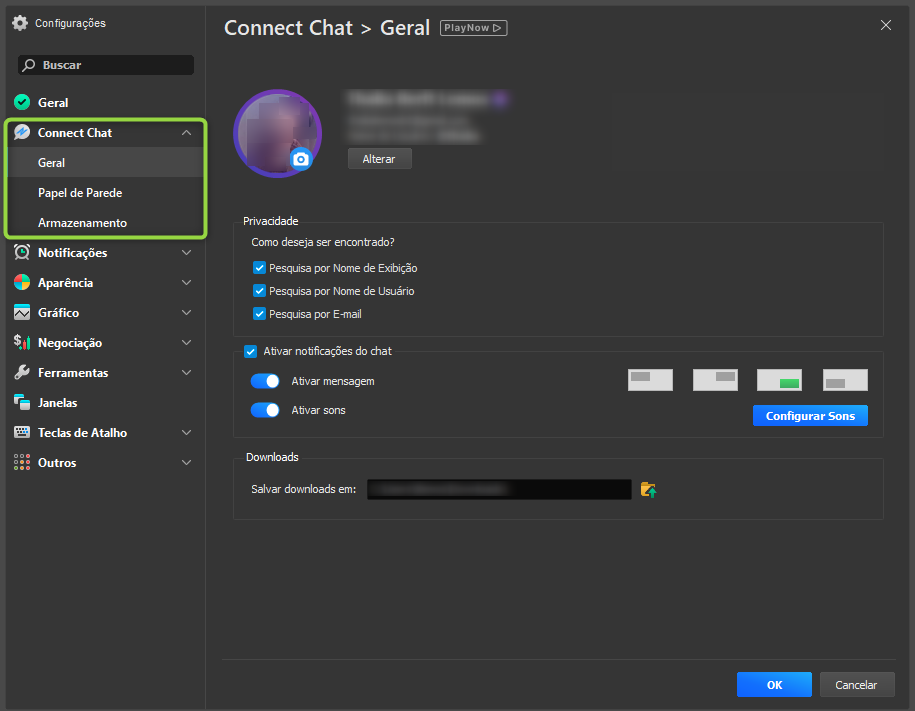Click the Outros sidebar label

57,463
